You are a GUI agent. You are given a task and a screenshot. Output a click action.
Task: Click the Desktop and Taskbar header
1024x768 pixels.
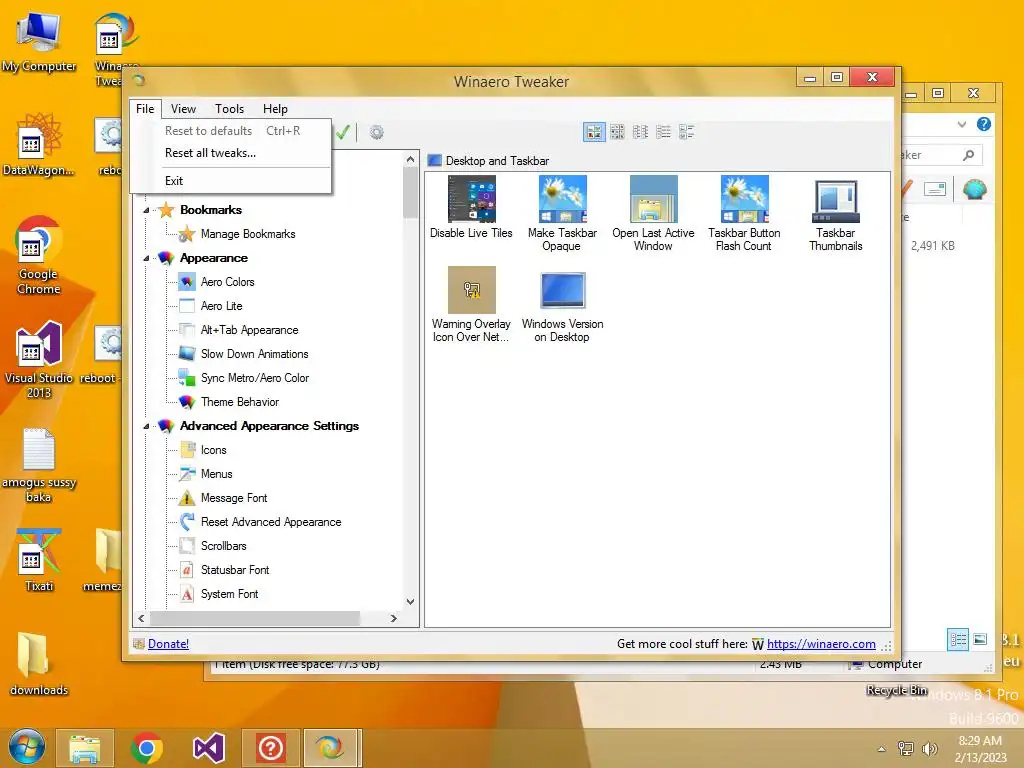(497, 161)
